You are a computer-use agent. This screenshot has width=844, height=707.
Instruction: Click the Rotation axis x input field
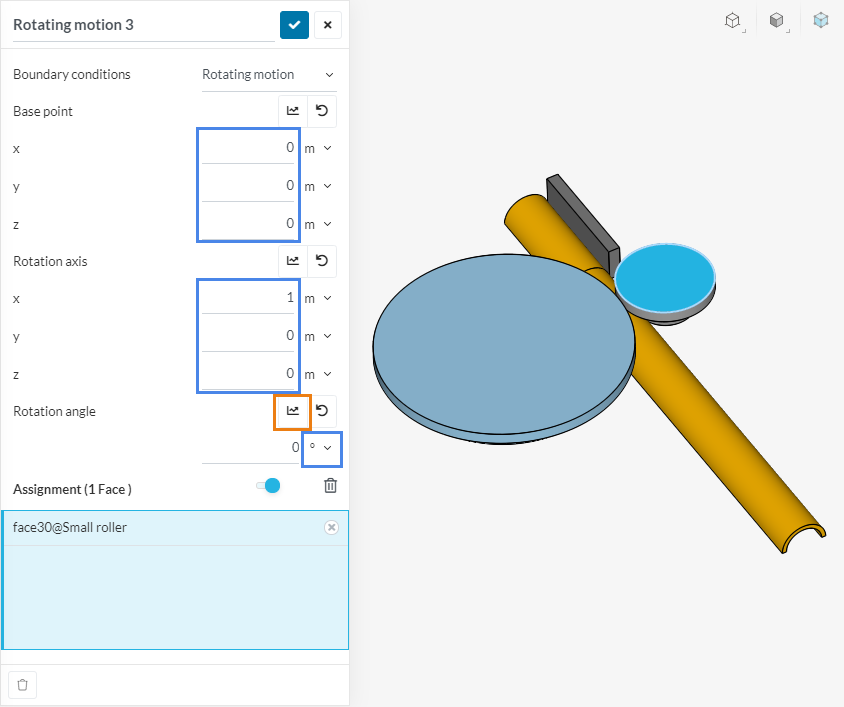(249, 298)
